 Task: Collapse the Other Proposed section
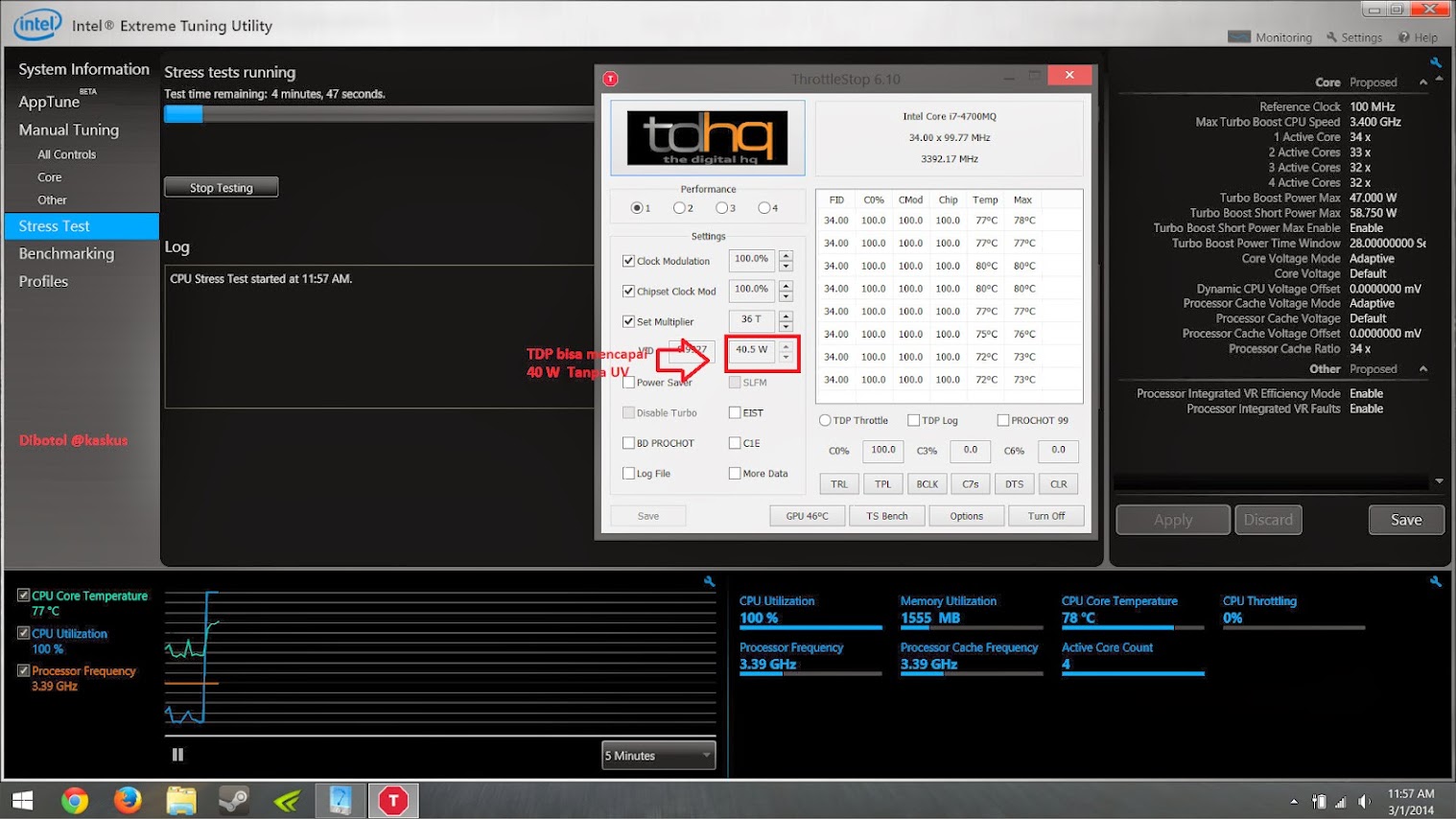pos(1423,369)
